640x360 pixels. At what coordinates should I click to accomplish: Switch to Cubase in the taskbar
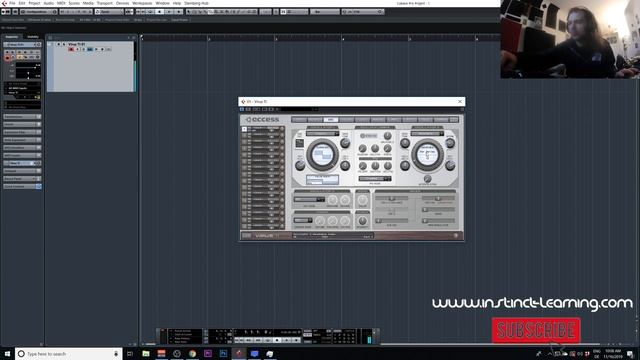[239, 353]
